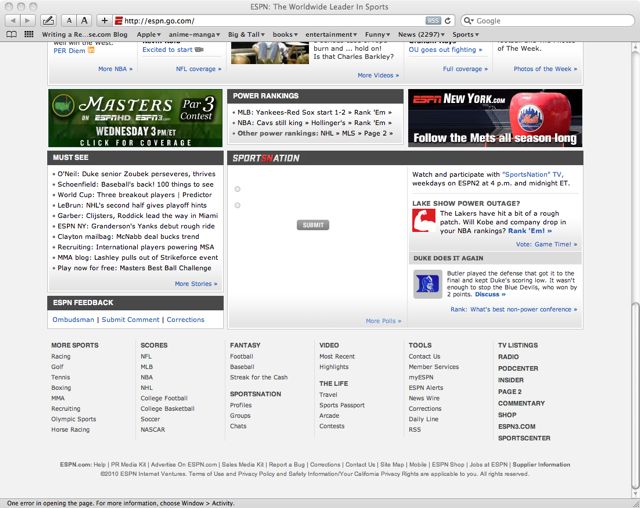Open PAGE 2 in footer navigation
The height and width of the screenshot is (508, 640).
click(510, 392)
